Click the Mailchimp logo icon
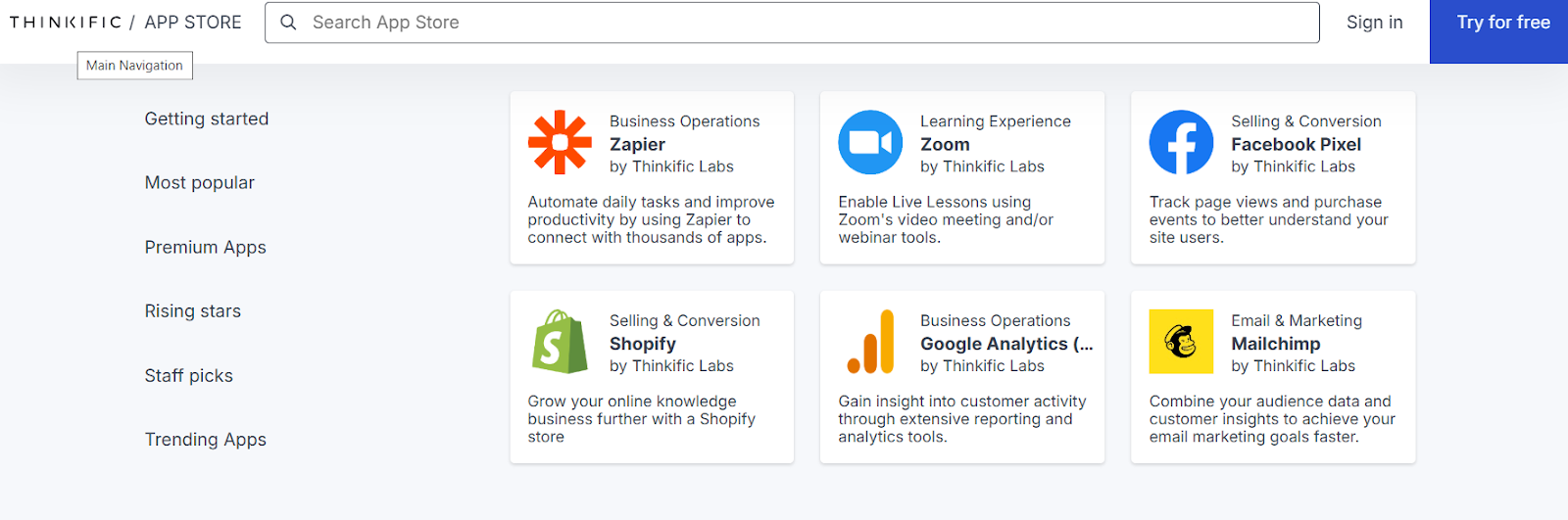The image size is (1568, 520). [1181, 342]
